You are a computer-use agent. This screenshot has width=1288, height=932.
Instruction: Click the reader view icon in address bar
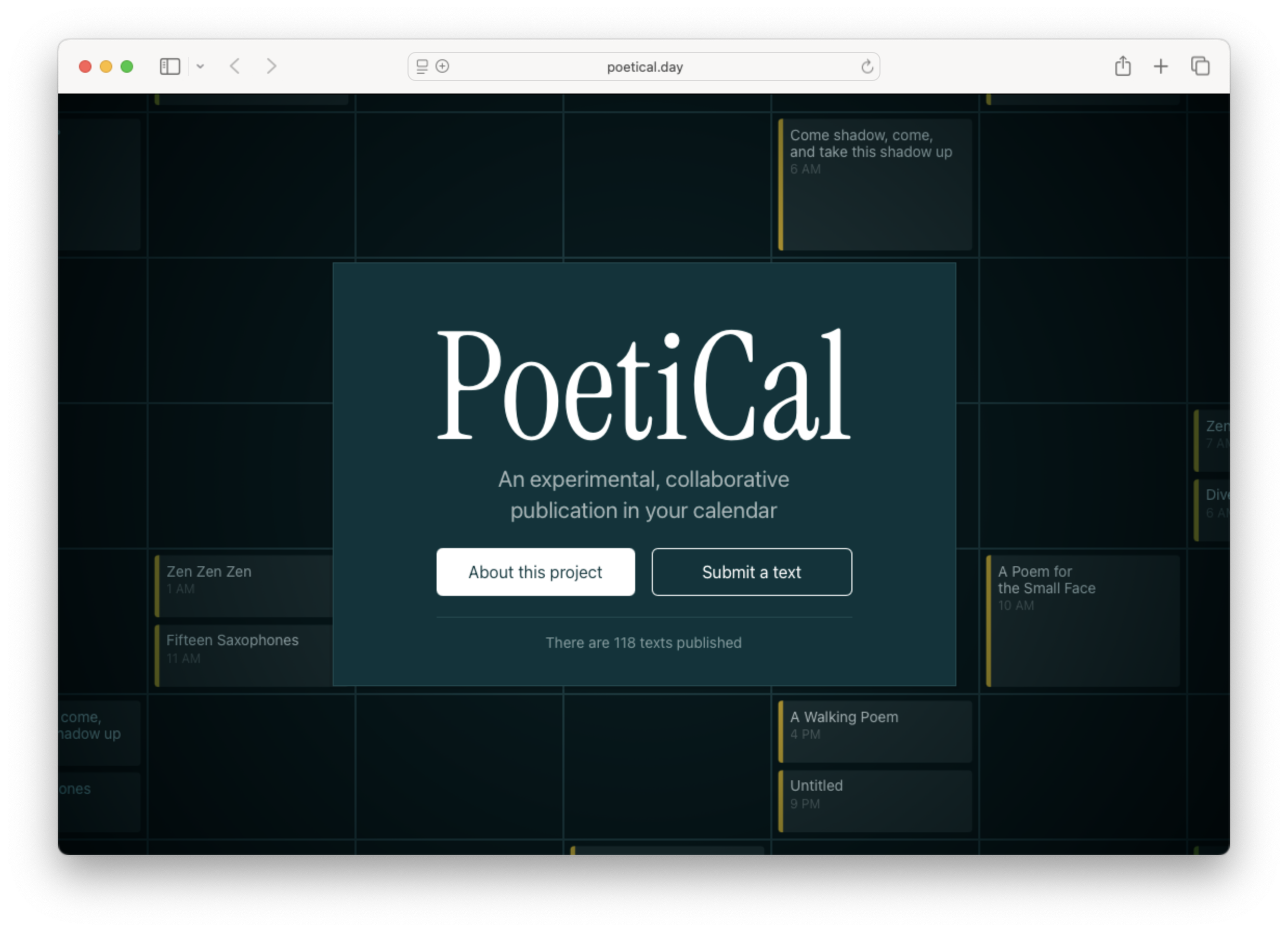pos(422,66)
